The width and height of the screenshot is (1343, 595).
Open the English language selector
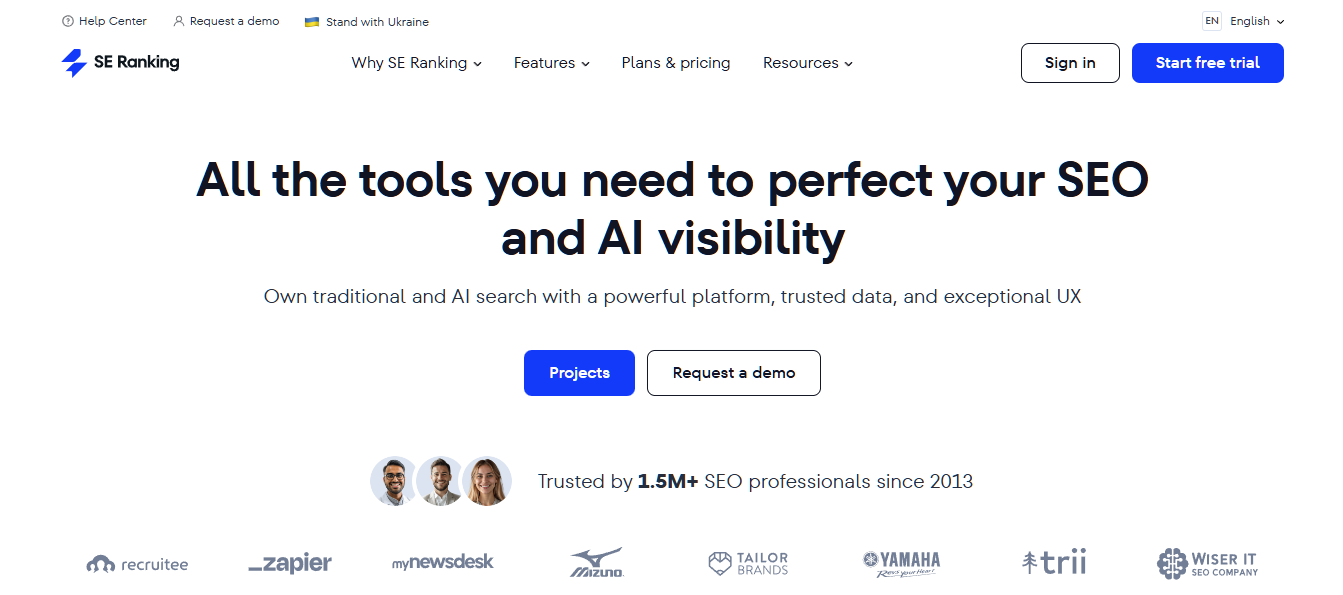1255,20
